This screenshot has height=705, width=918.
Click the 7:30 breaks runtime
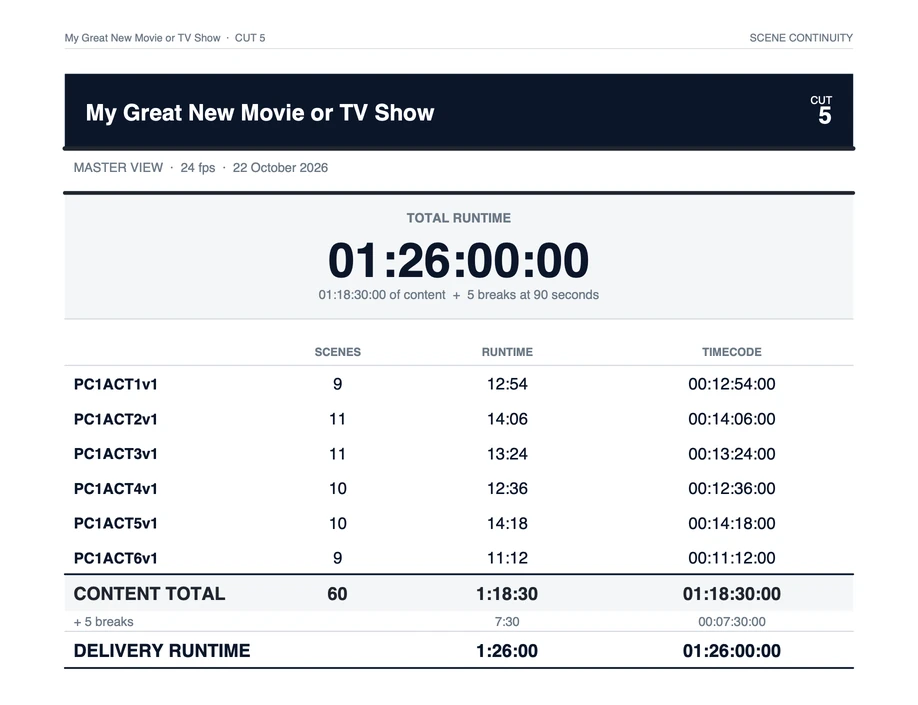pos(507,622)
